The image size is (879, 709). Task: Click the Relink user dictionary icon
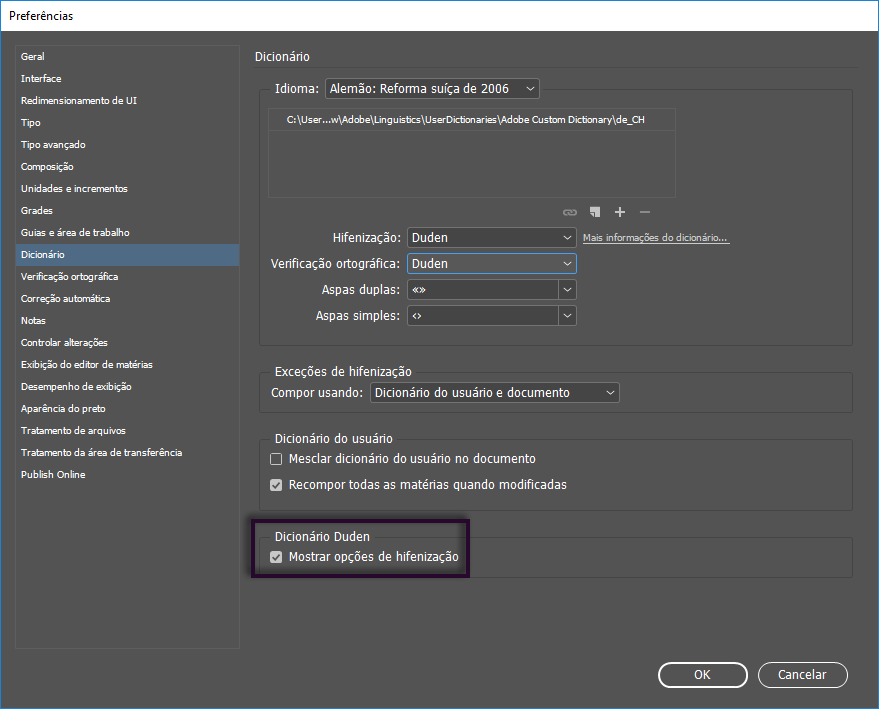(570, 212)
